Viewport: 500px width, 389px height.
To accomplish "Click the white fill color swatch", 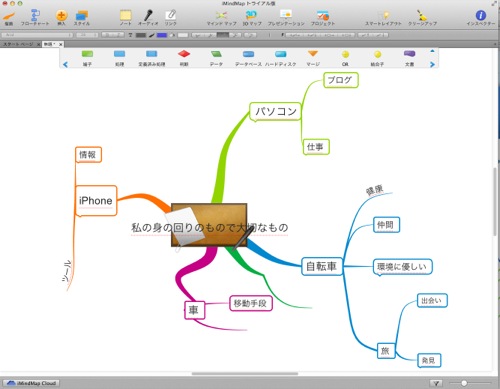I will point(183,35).
